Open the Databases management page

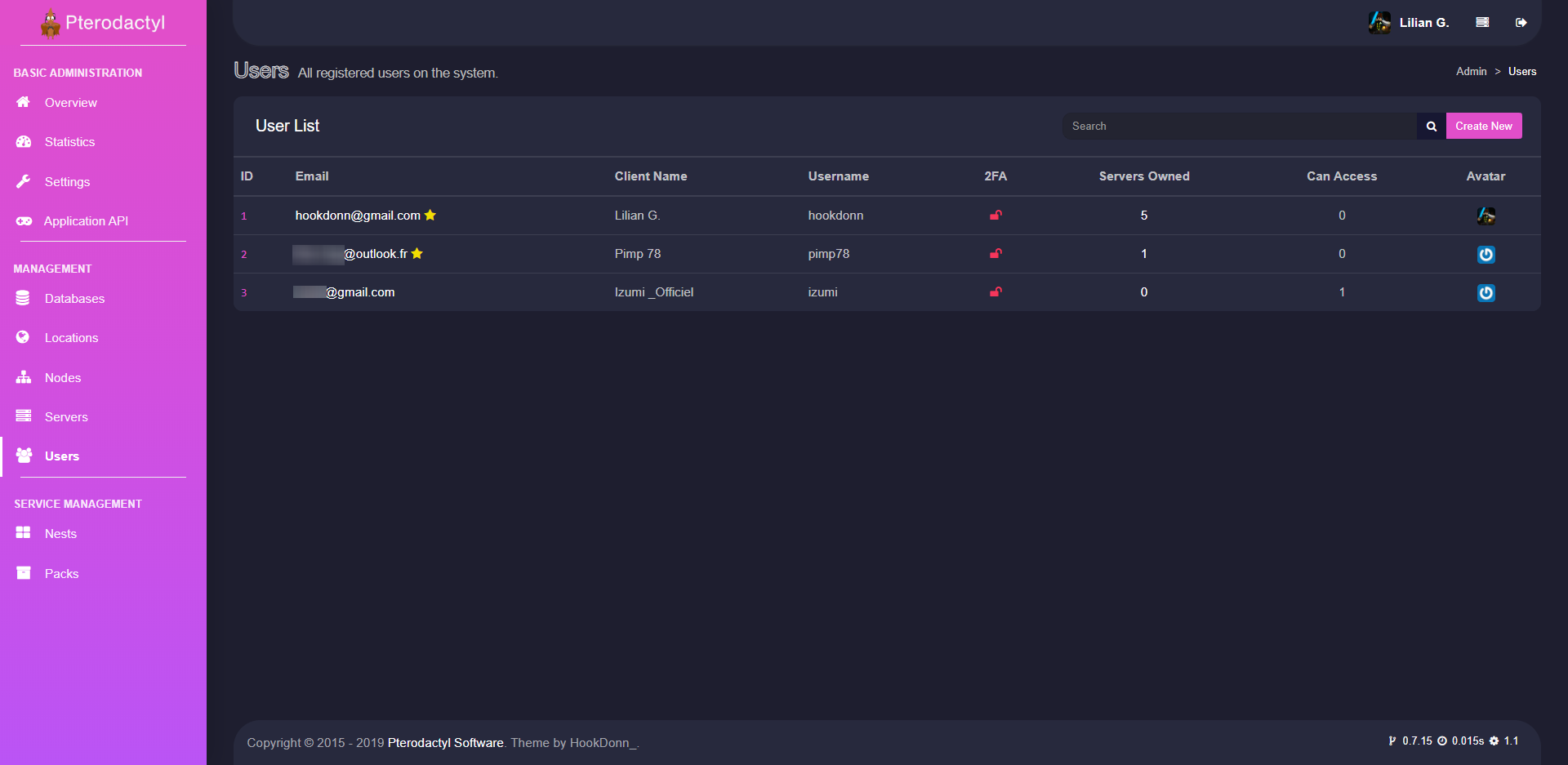[74, 299]
